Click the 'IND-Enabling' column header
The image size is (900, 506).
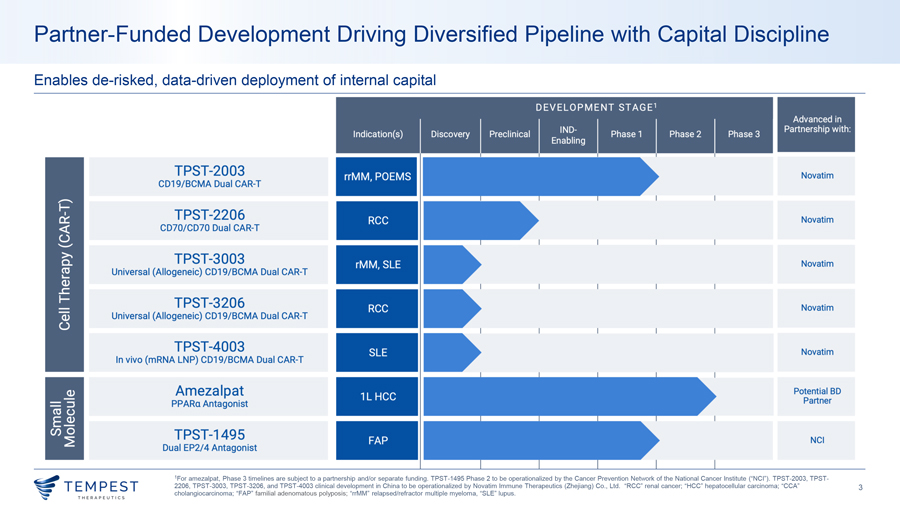[568, 135]
